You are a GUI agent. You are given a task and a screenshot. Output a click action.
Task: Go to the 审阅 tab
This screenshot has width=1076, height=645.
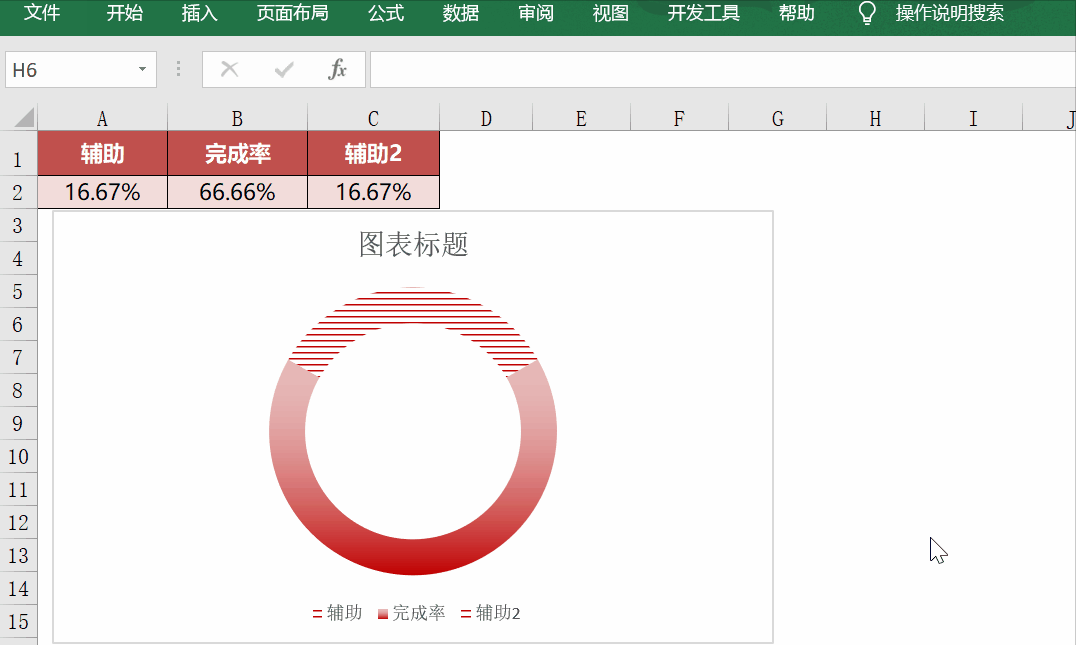[x=536, y=13]
